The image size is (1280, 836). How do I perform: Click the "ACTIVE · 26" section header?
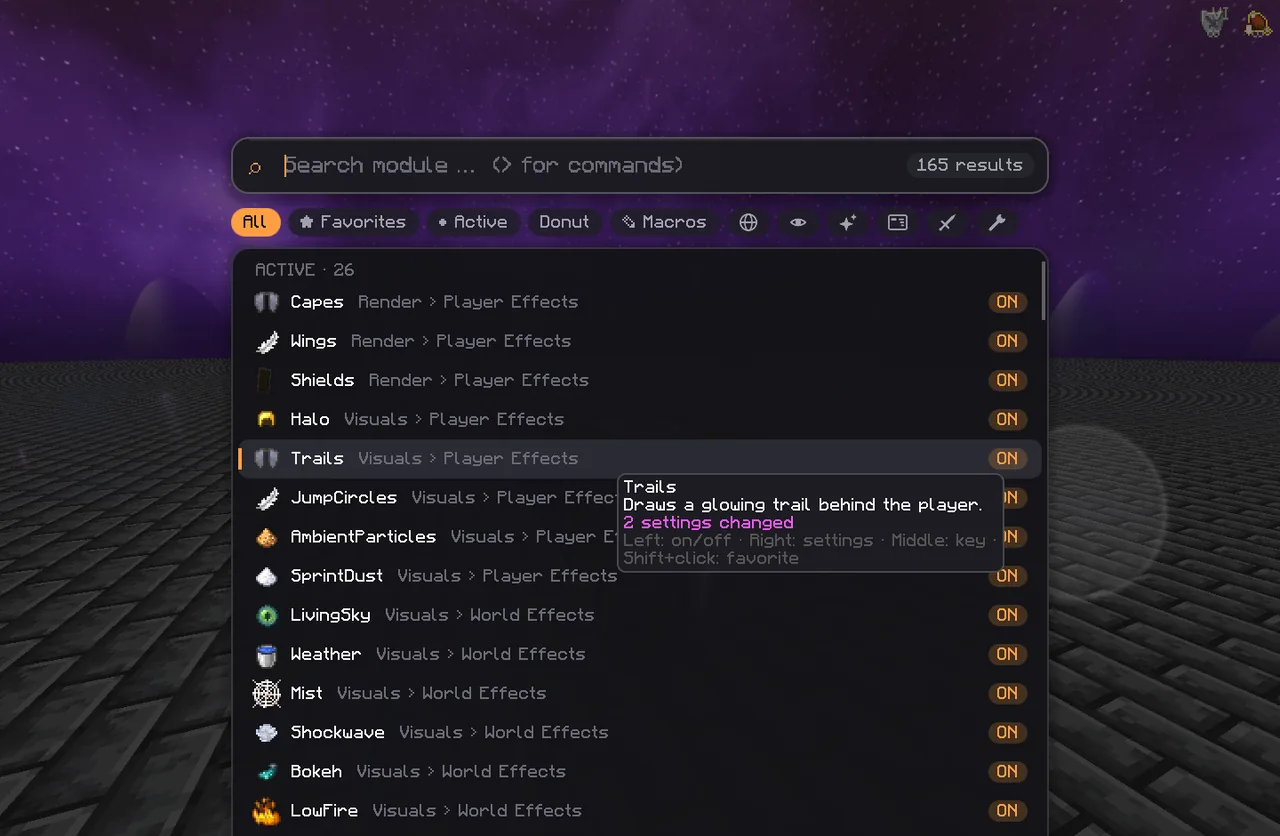coord(304,270)
